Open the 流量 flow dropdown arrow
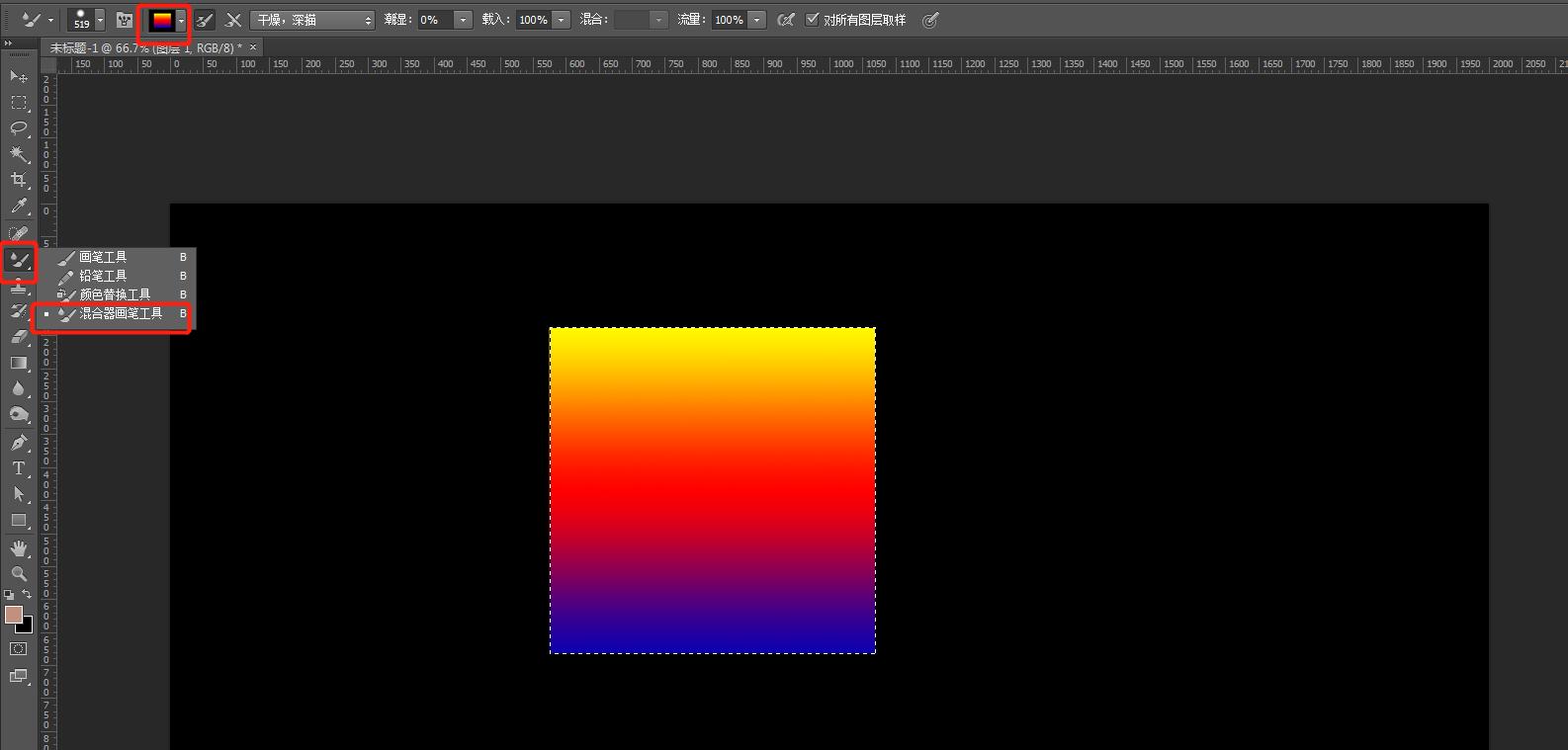Screen dimensions: 1568x750 pyautogui.click(x=757, y=20)
